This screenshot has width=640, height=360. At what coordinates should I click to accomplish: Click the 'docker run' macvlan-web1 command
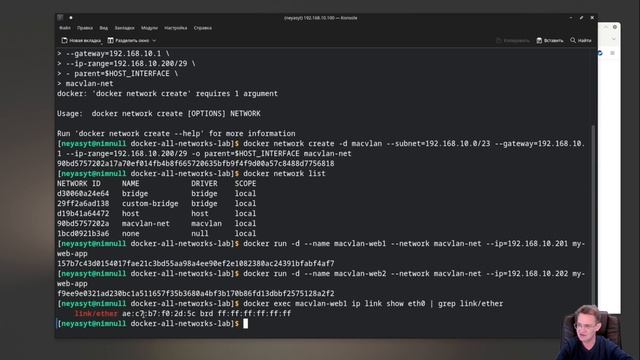[321, 249]
